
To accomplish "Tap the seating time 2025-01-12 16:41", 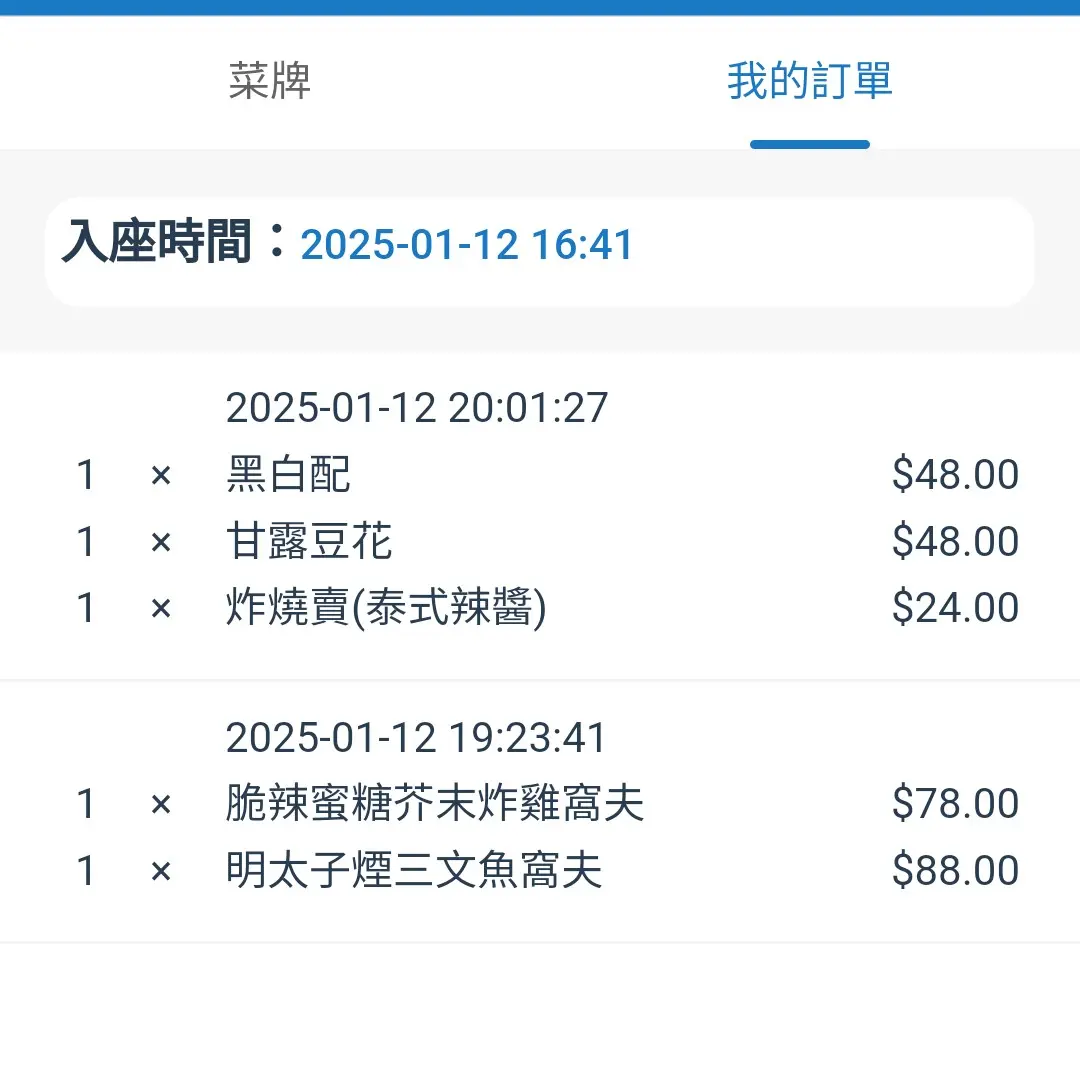I will pos(467,246).
